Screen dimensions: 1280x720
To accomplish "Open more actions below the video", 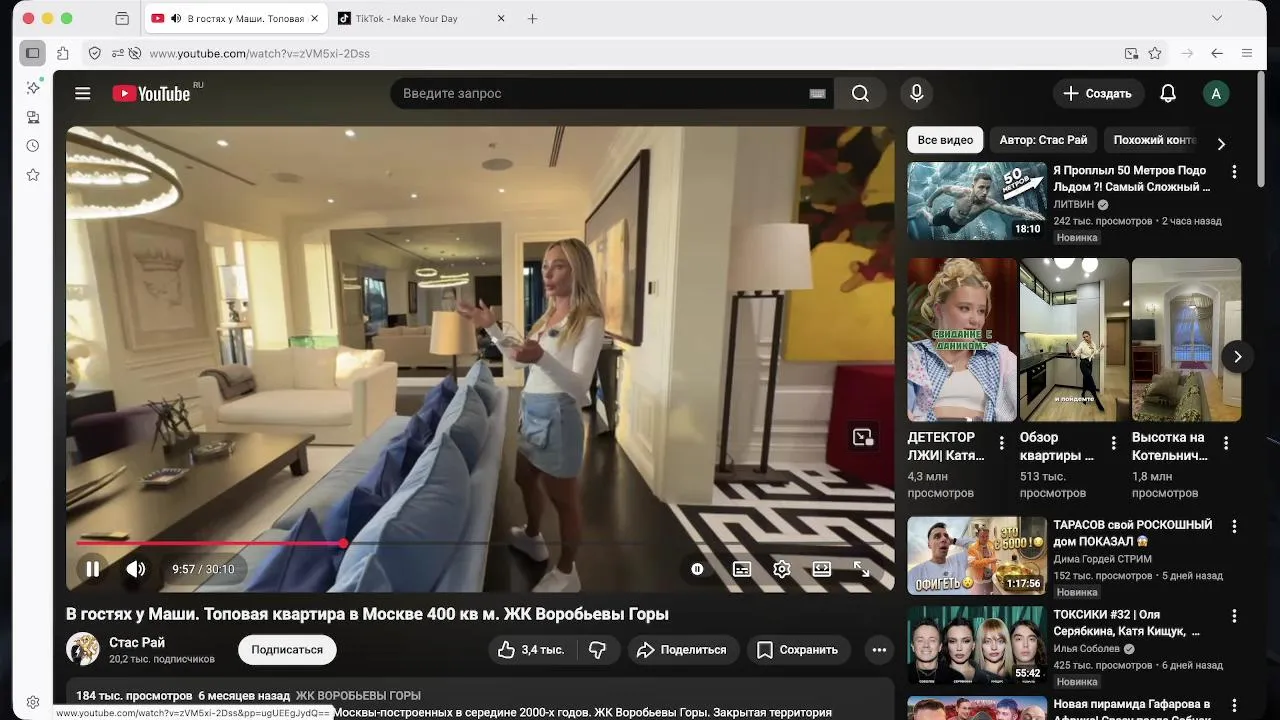I will click(x=879, y=650).
